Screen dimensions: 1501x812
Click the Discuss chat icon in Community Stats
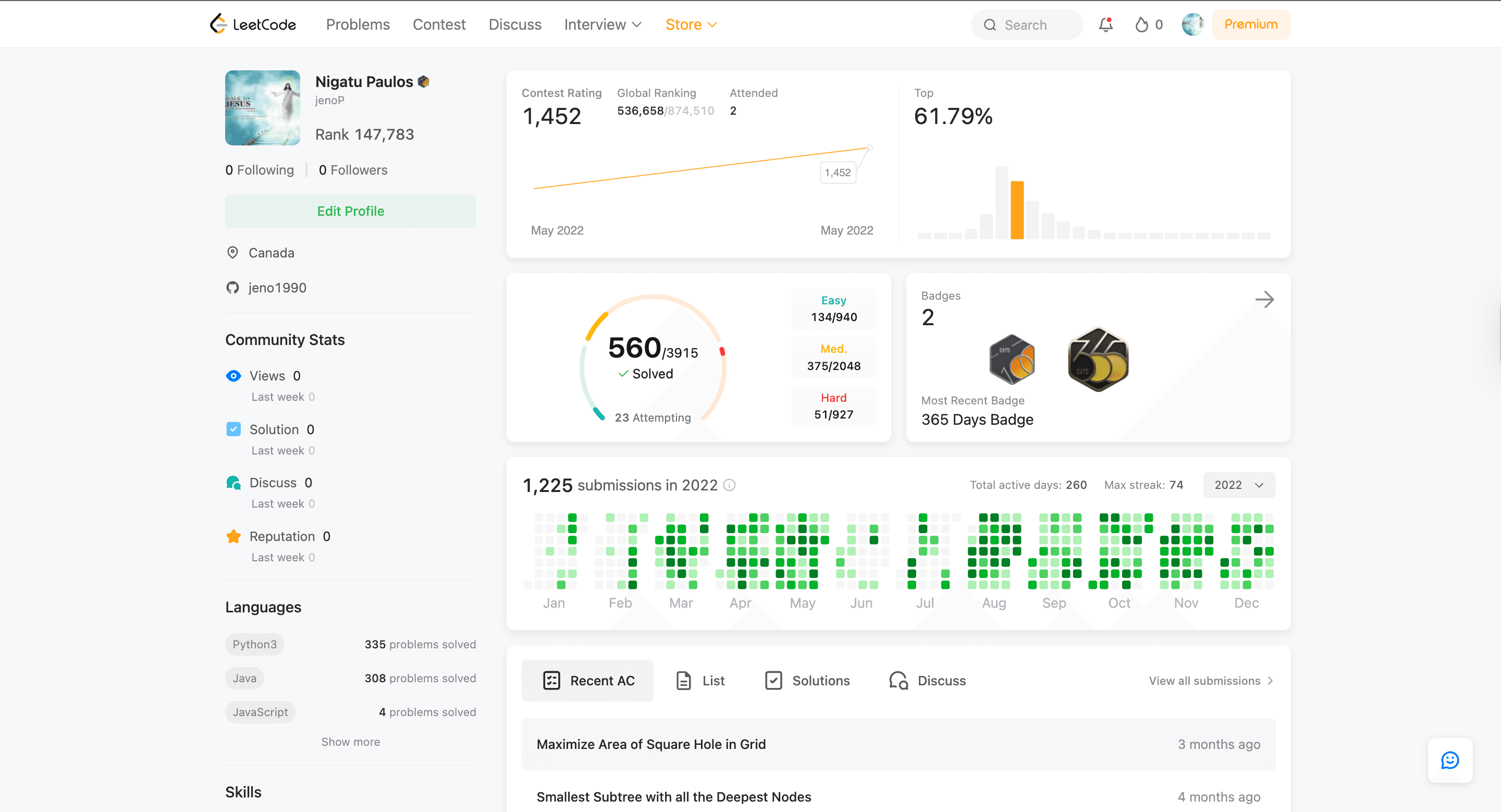point(233,483)
